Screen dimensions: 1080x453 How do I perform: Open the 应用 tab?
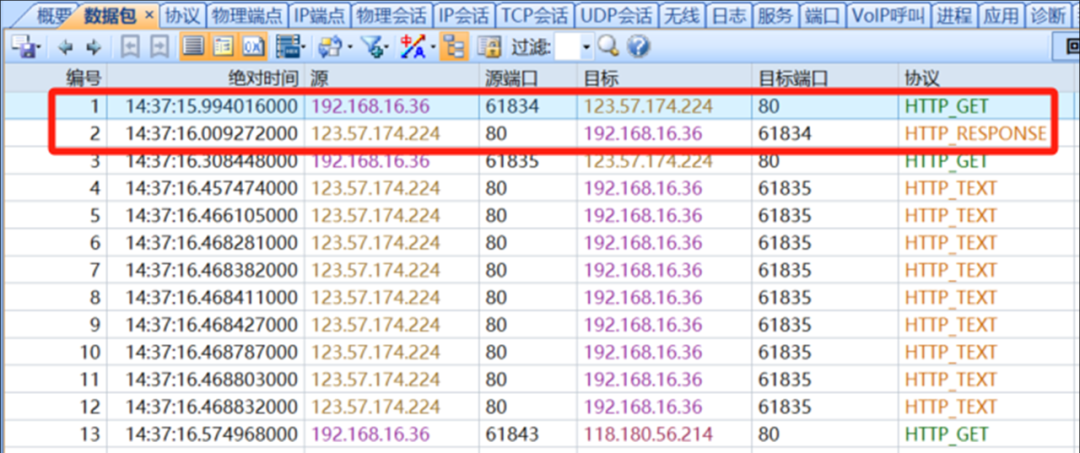click(1001, 14)
